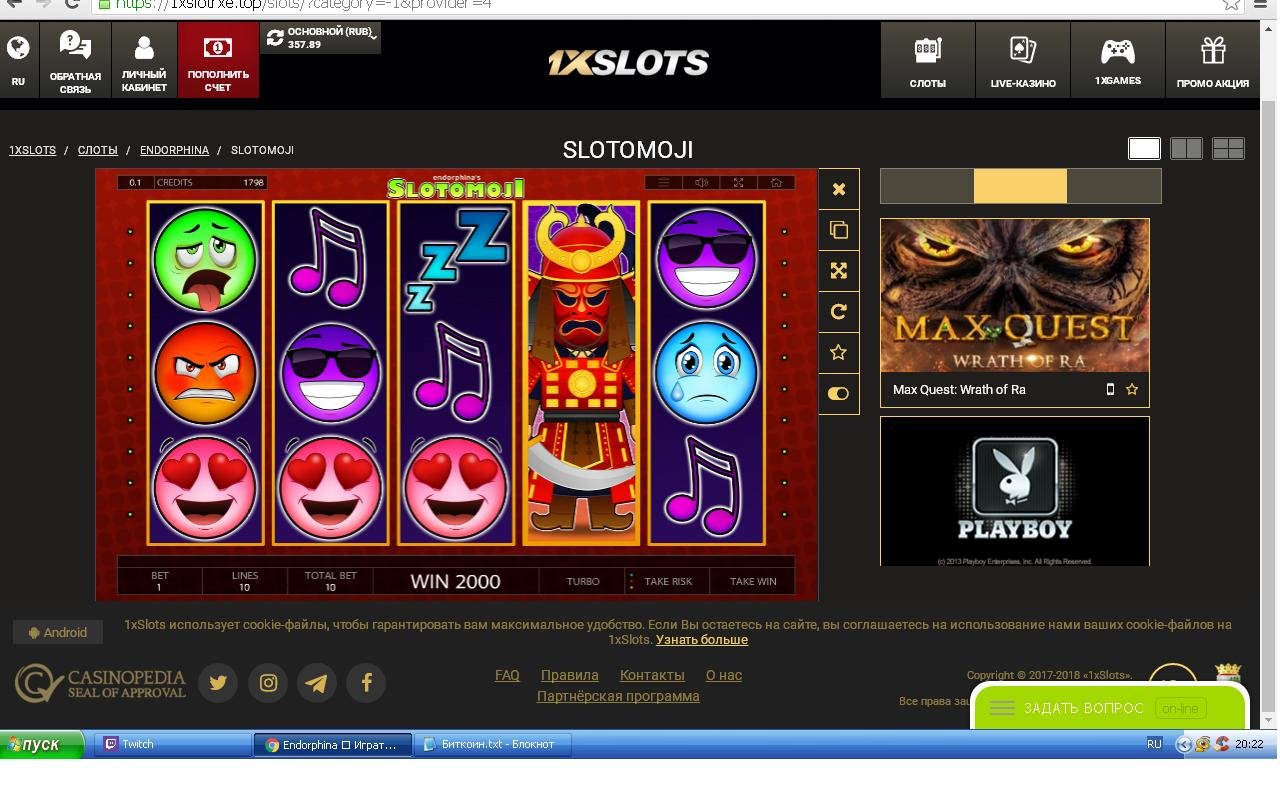Open the Playboy game thumbnail
1280x800 pixels.
pyautogui.click(x=1015, y=491)
